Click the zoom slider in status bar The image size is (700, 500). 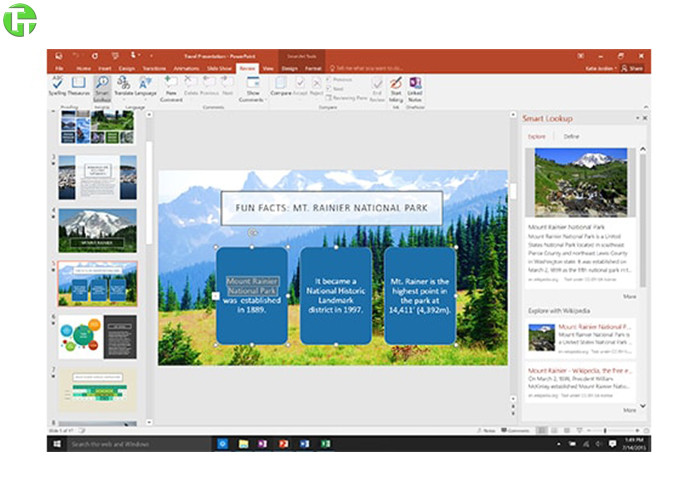point(605,430)
